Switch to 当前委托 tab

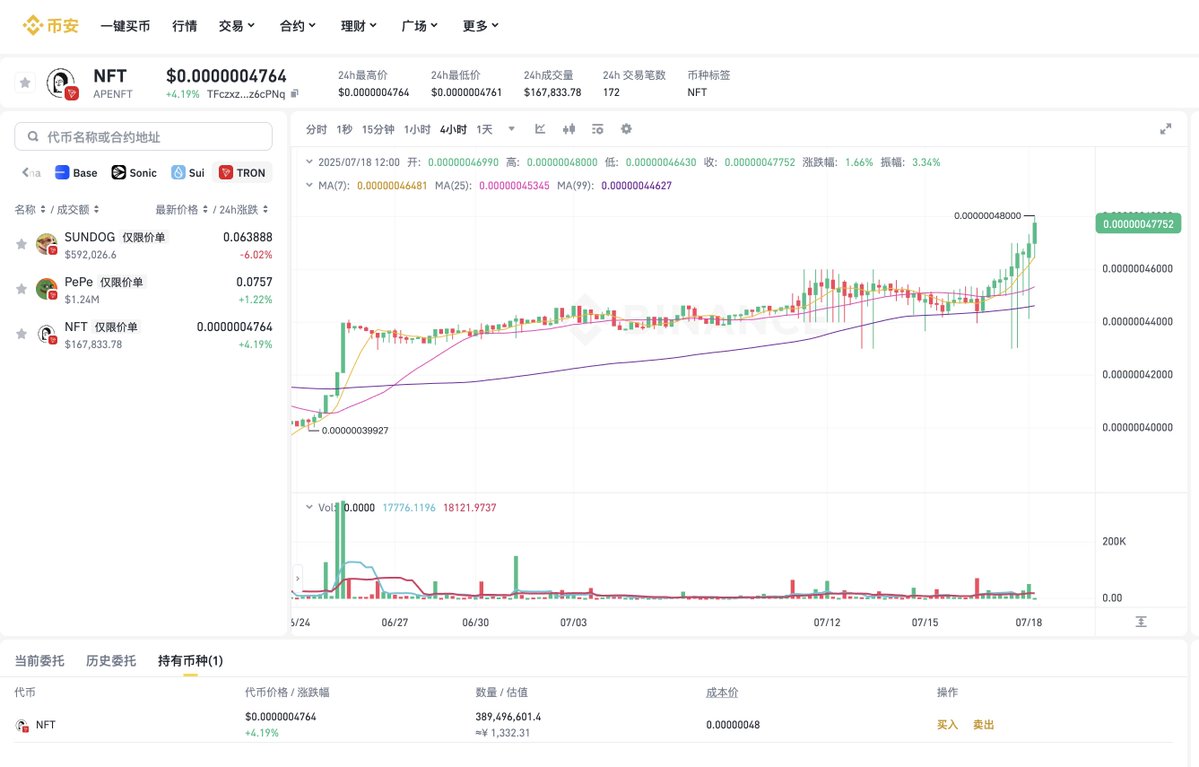39,661
